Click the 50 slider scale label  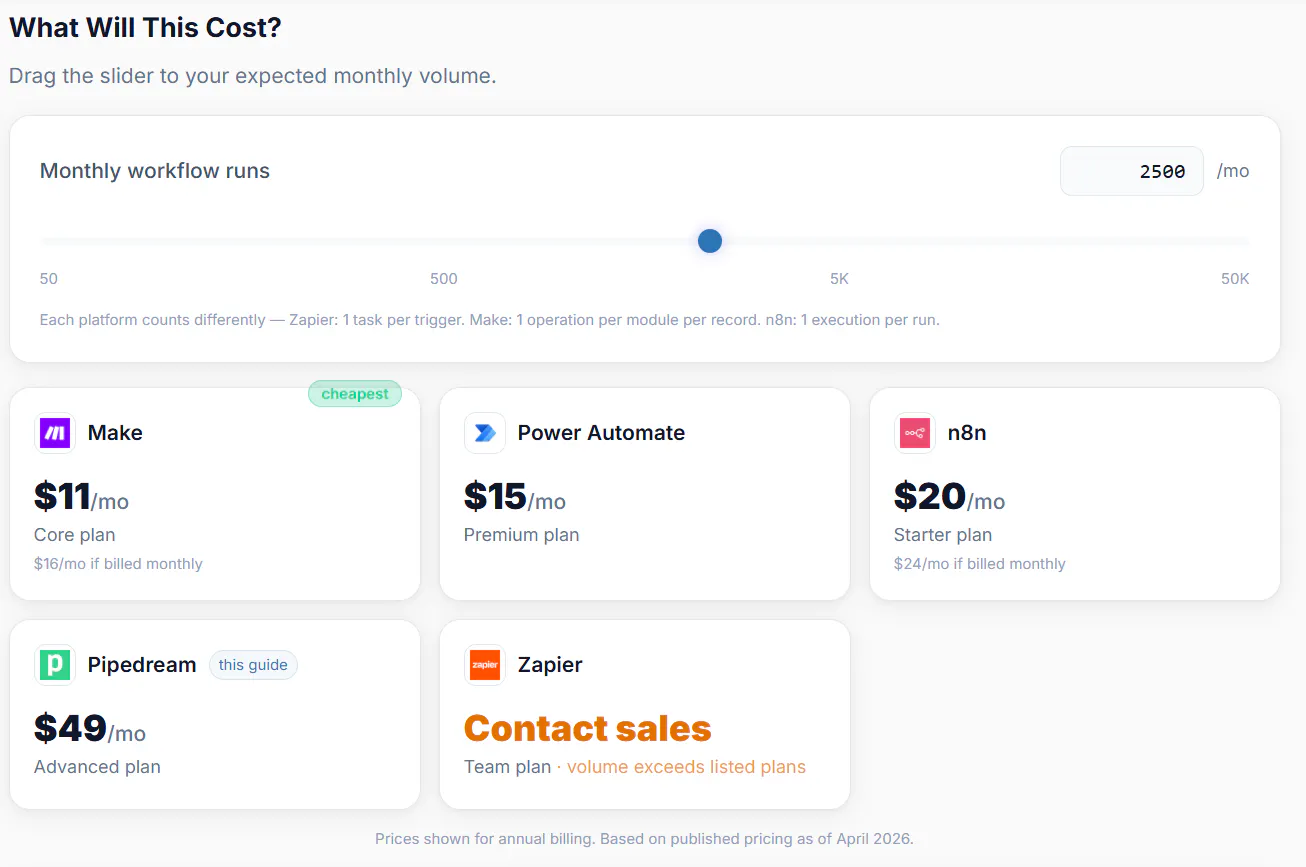tap(49, 279)
